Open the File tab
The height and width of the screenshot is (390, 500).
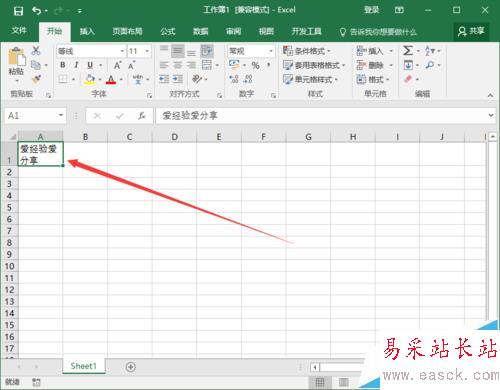(x=19, y=31)
